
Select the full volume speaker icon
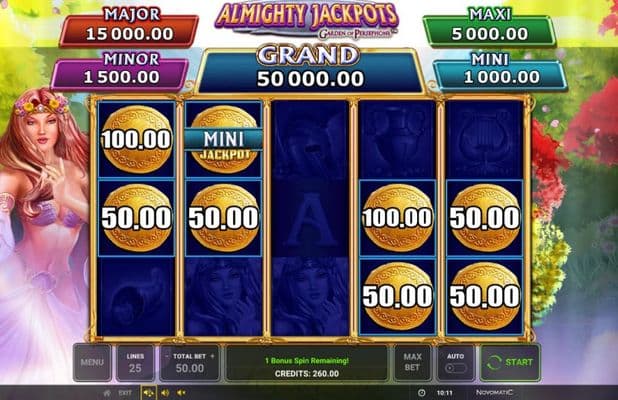(149, 393)
